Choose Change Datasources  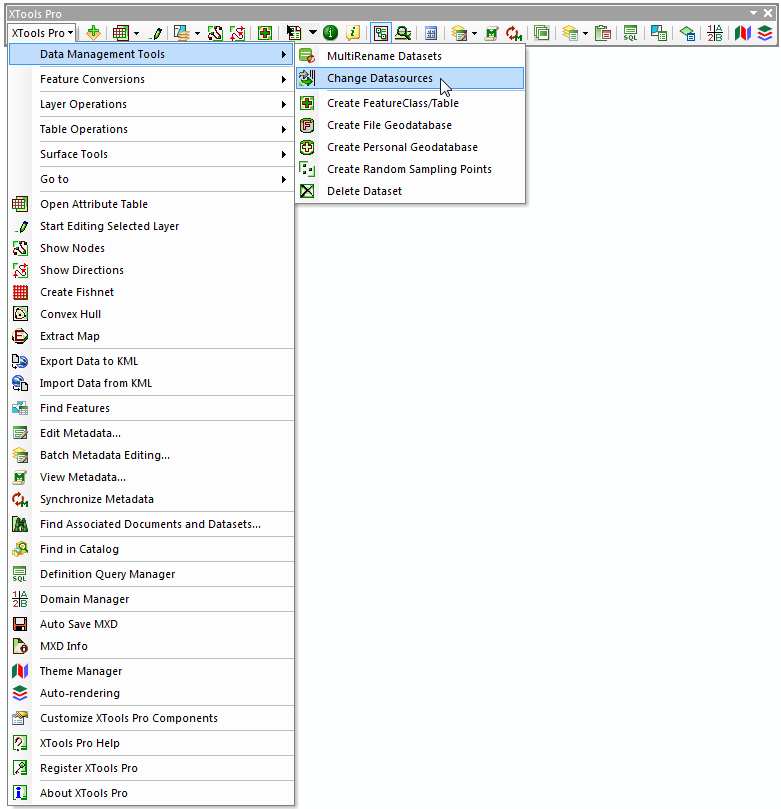[410, 78]
